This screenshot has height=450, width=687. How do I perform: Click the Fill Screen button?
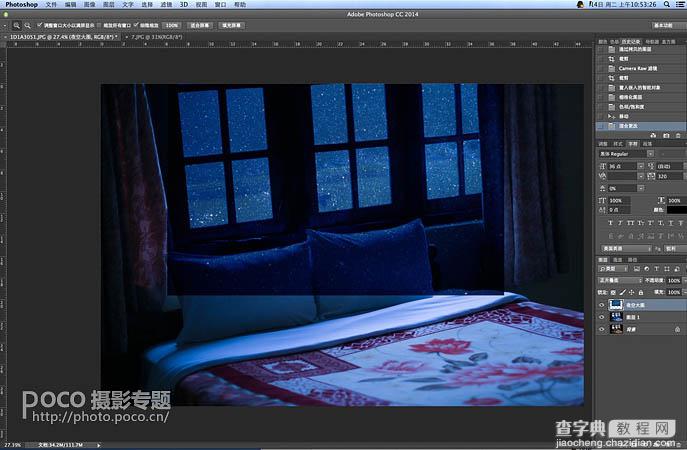point(231,25)
